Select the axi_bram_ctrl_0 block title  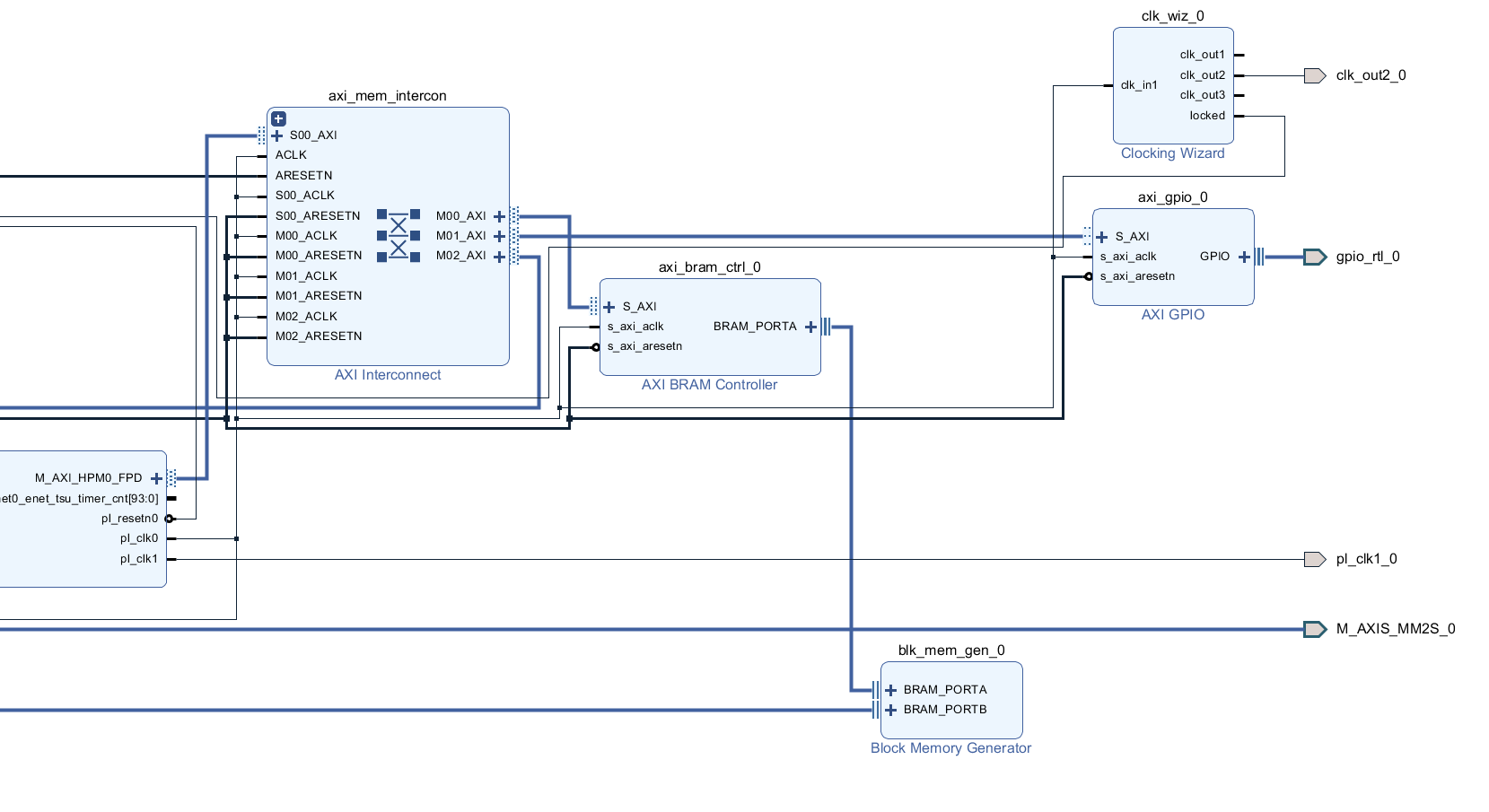point(710,267)
